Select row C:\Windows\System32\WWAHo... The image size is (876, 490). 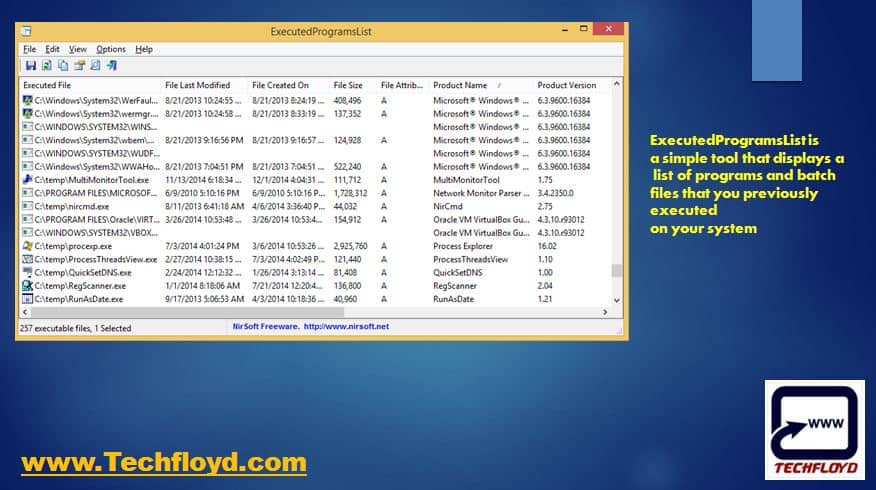coord(316,166)
